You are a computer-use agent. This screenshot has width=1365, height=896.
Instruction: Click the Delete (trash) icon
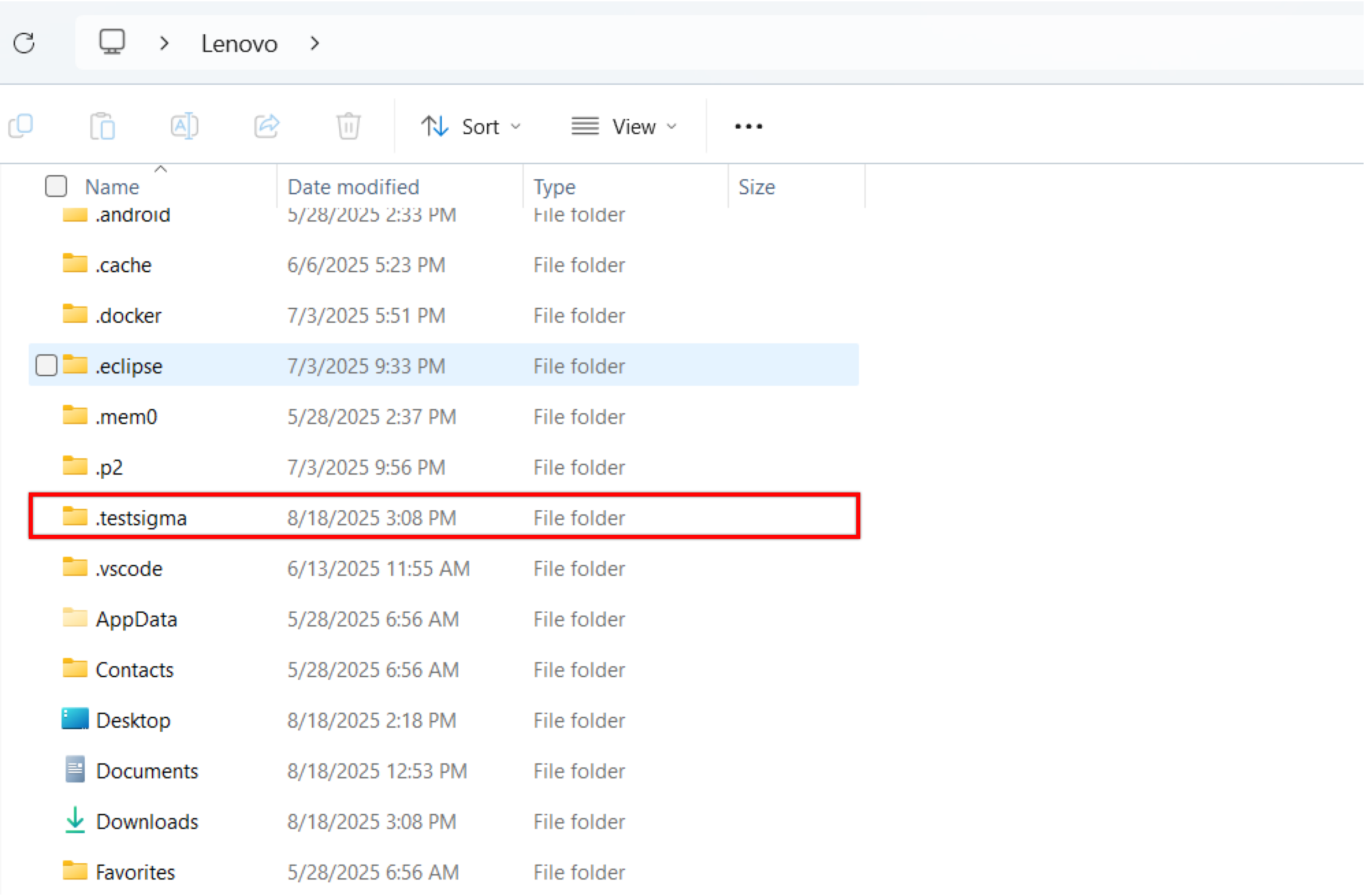[348, 126]
